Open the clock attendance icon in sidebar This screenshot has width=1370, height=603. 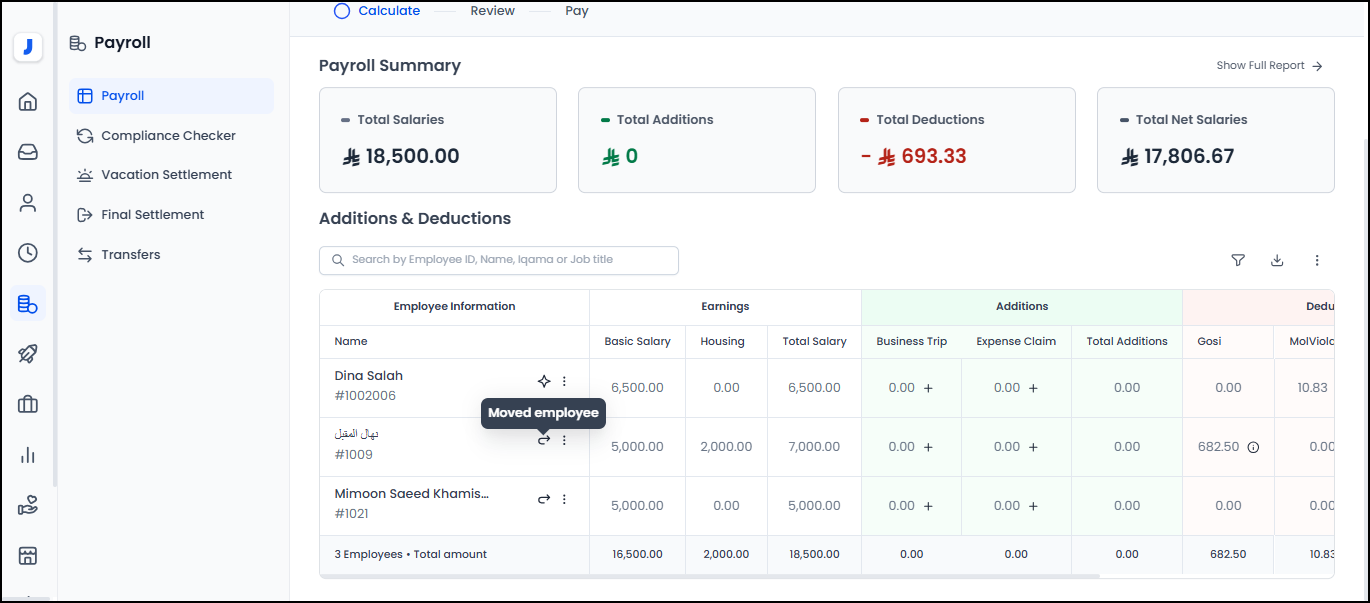coord(28,253)
